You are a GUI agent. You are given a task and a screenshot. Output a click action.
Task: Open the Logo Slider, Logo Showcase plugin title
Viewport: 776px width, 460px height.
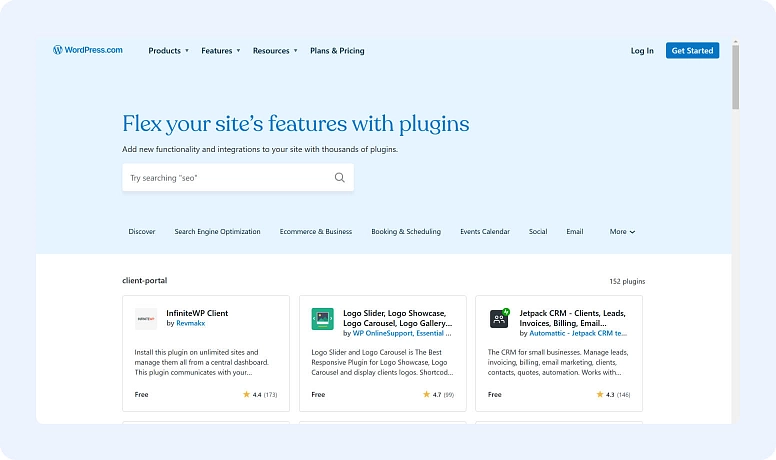tap(397, 318)
